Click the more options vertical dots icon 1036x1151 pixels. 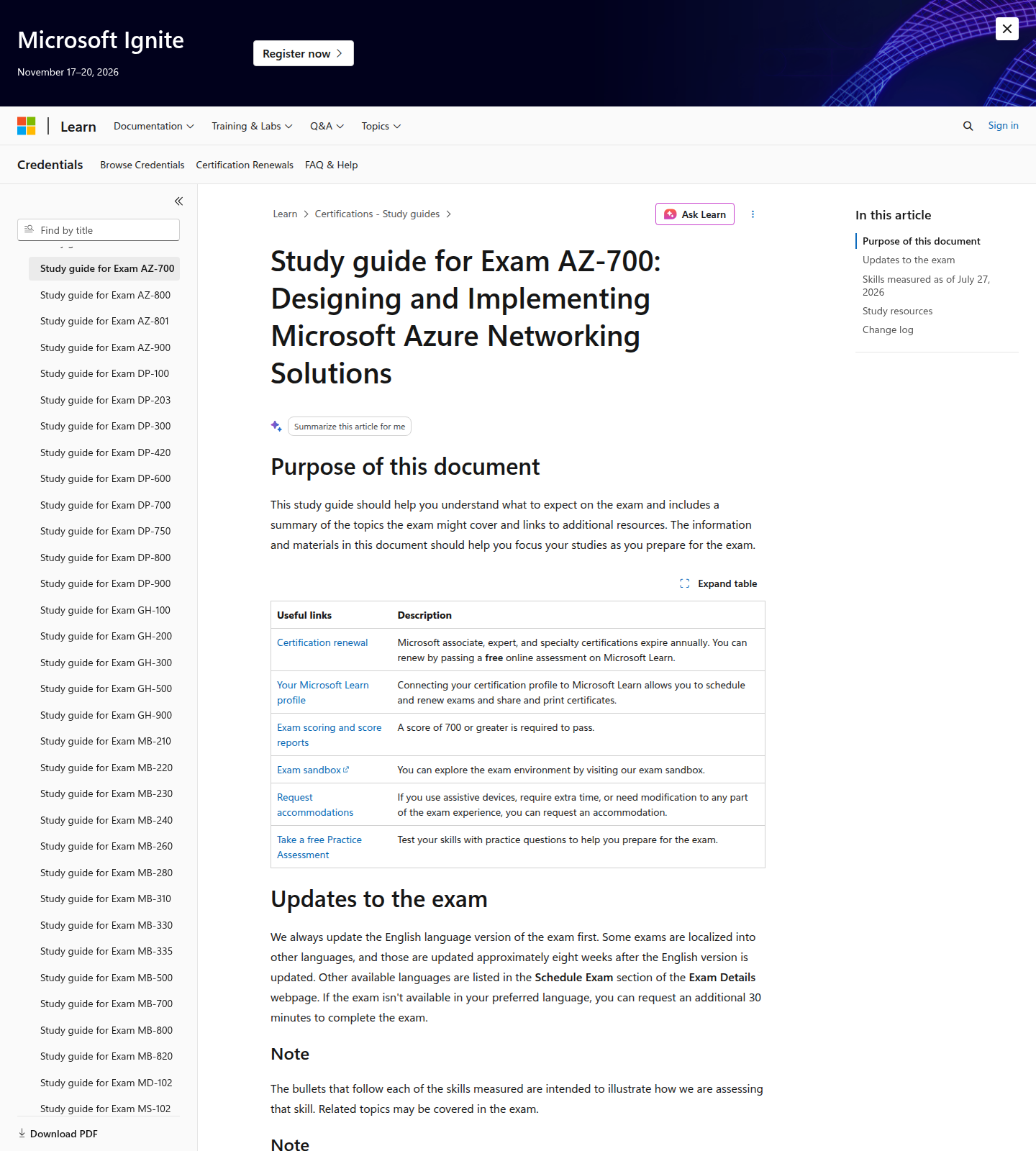click(753, 214)
